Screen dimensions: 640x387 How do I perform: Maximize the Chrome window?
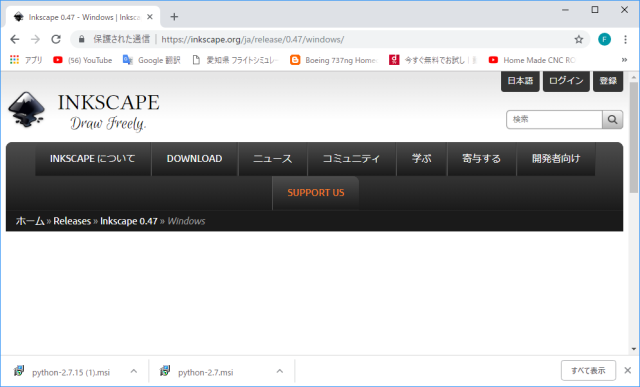595,10
